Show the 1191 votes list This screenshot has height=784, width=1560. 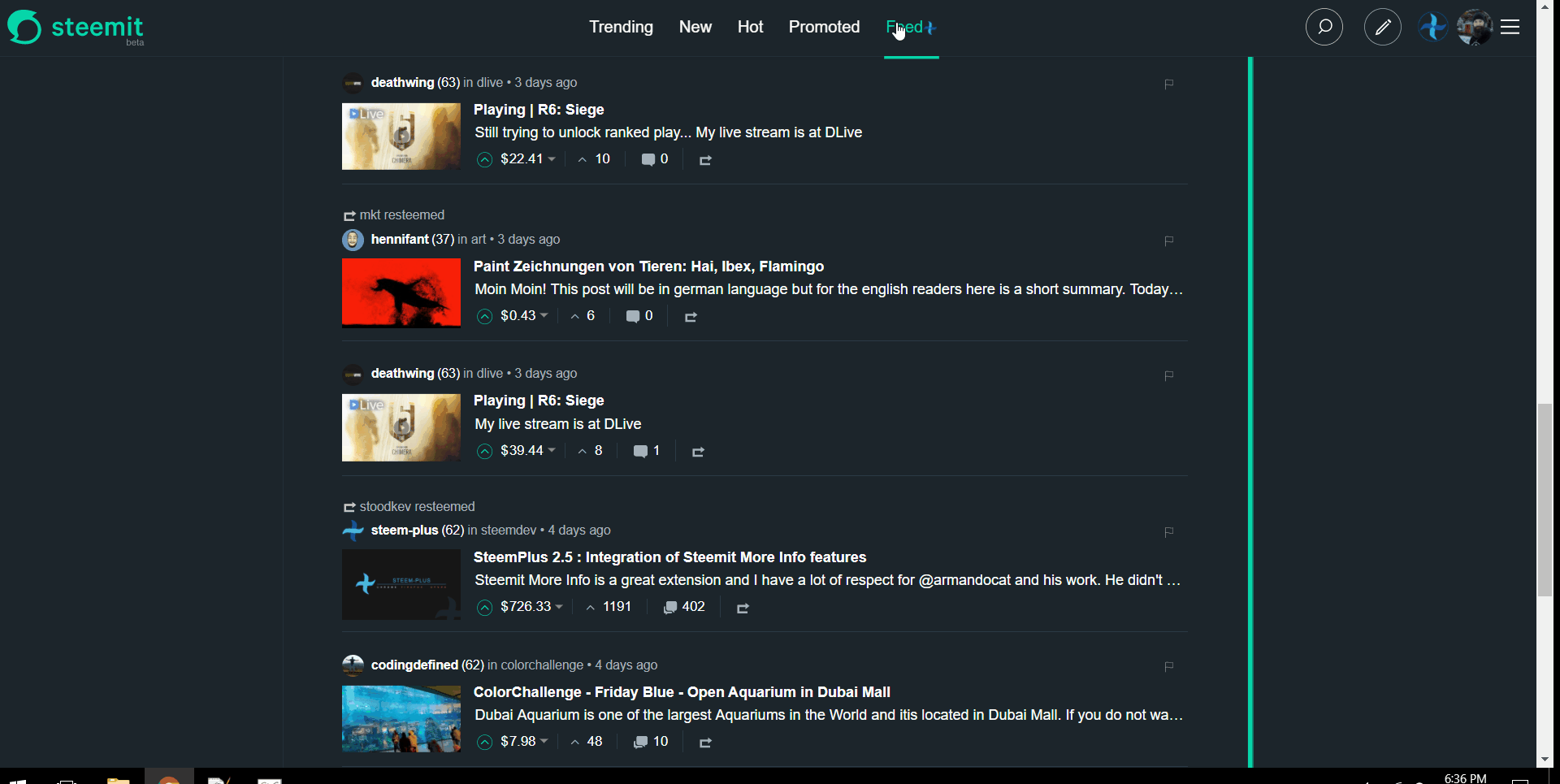[608, 607]
